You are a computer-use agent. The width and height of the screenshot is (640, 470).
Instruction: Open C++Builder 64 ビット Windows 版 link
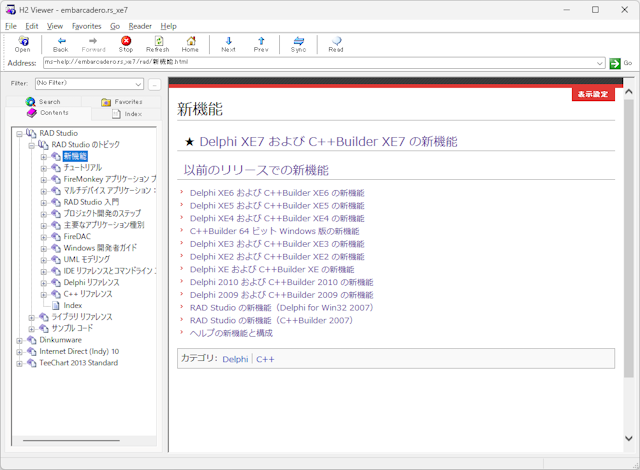click(x=274, y=231)
